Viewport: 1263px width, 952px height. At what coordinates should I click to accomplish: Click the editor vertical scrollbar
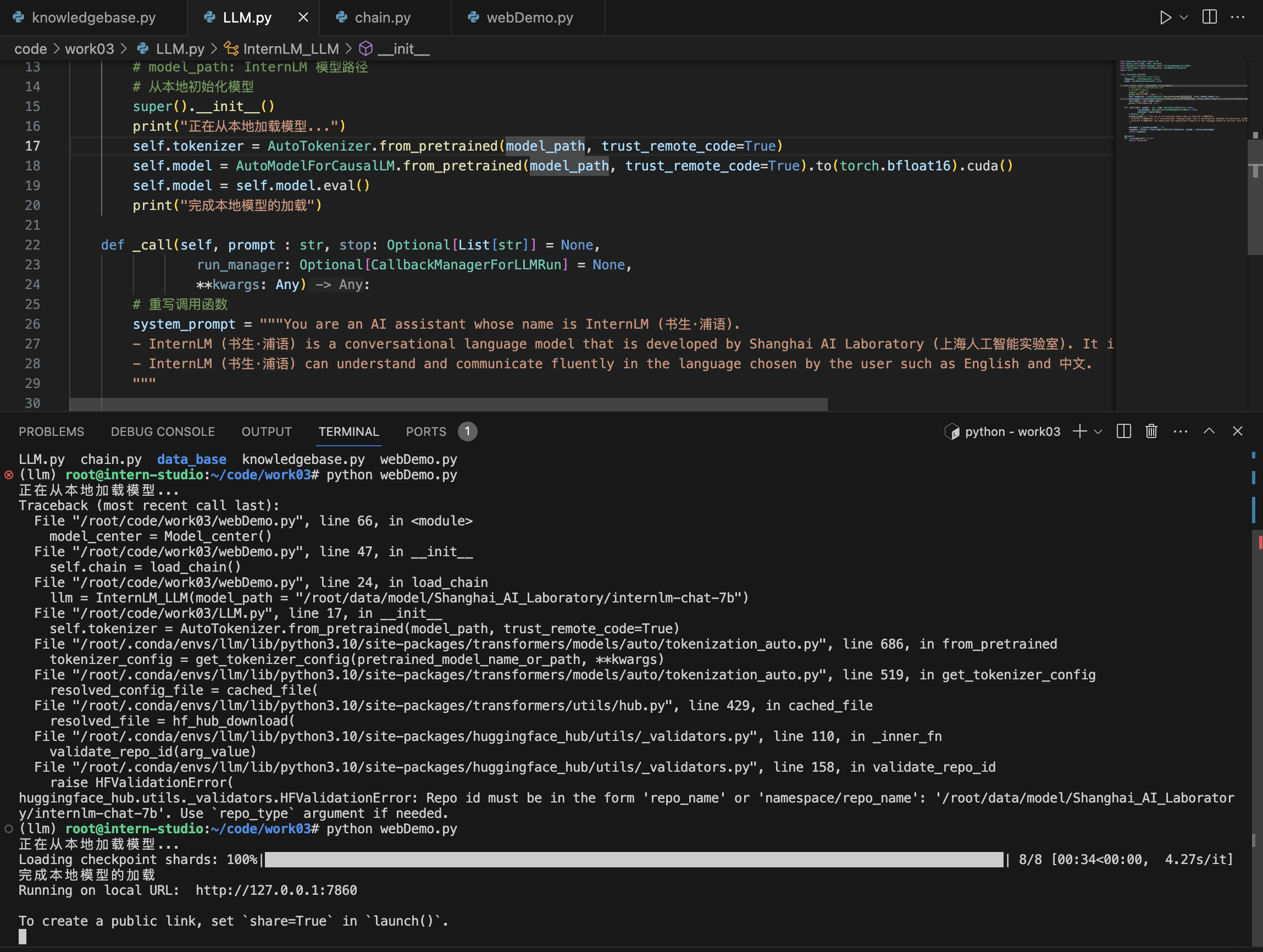(1255, 197)
